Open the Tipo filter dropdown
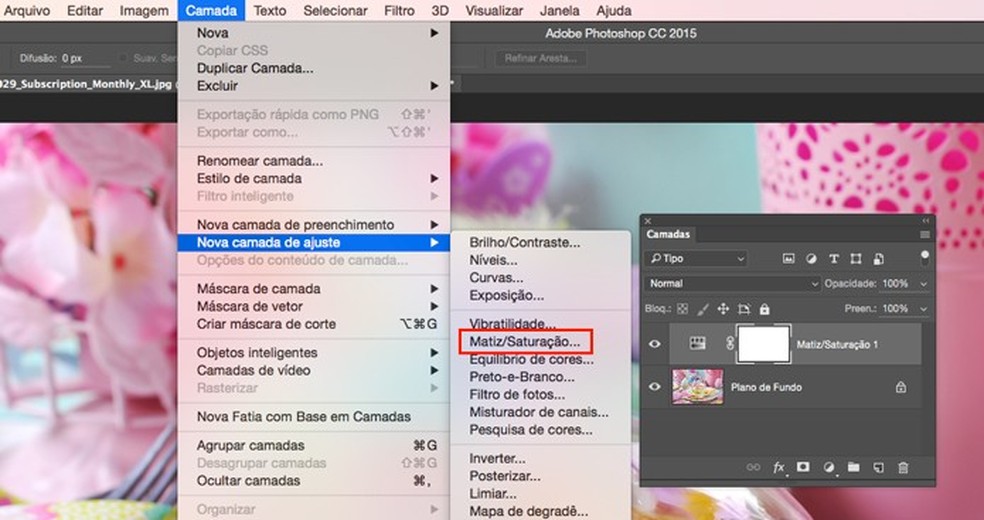Viewport: 984px width, 520px height. pyautogui.click(x=697, y=258)
